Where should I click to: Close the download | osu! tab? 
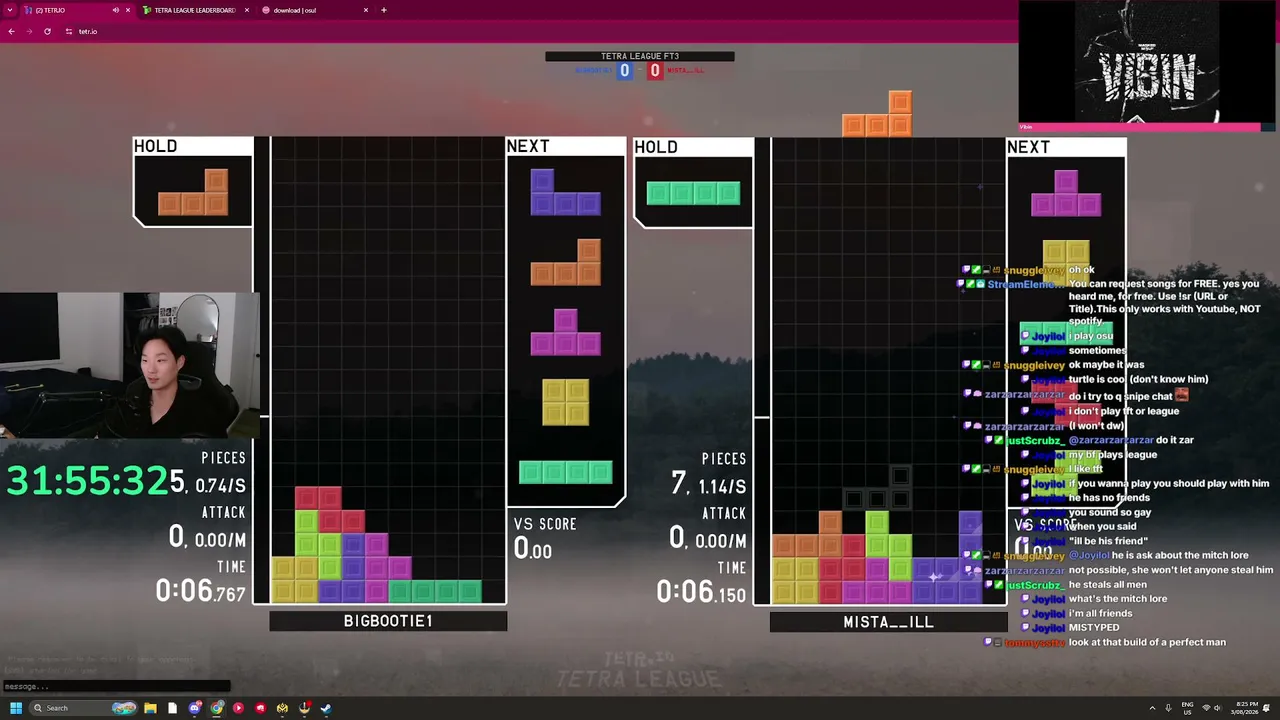pos(365,10)
